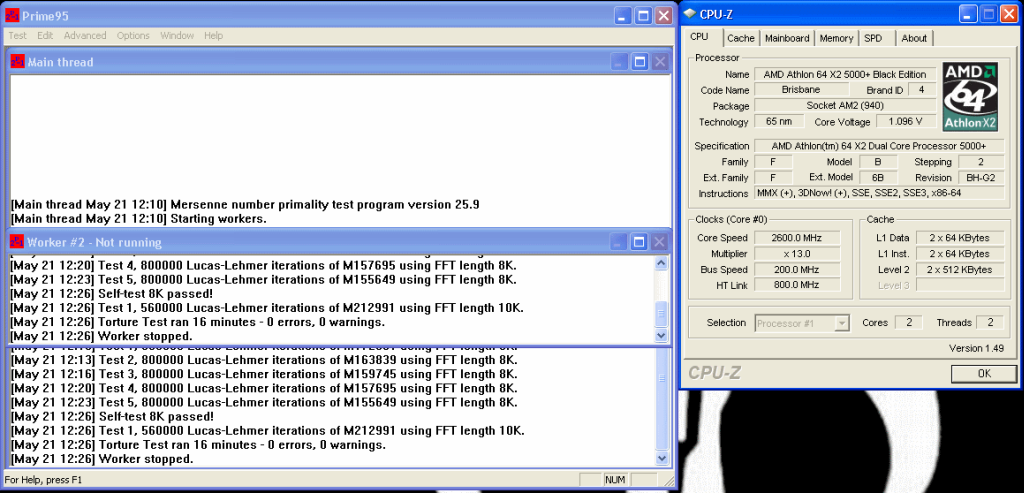Screen dimensions: 1024x493
Task: Switch to the Memory tab in CPU-Z
Action: pos(836,39)
